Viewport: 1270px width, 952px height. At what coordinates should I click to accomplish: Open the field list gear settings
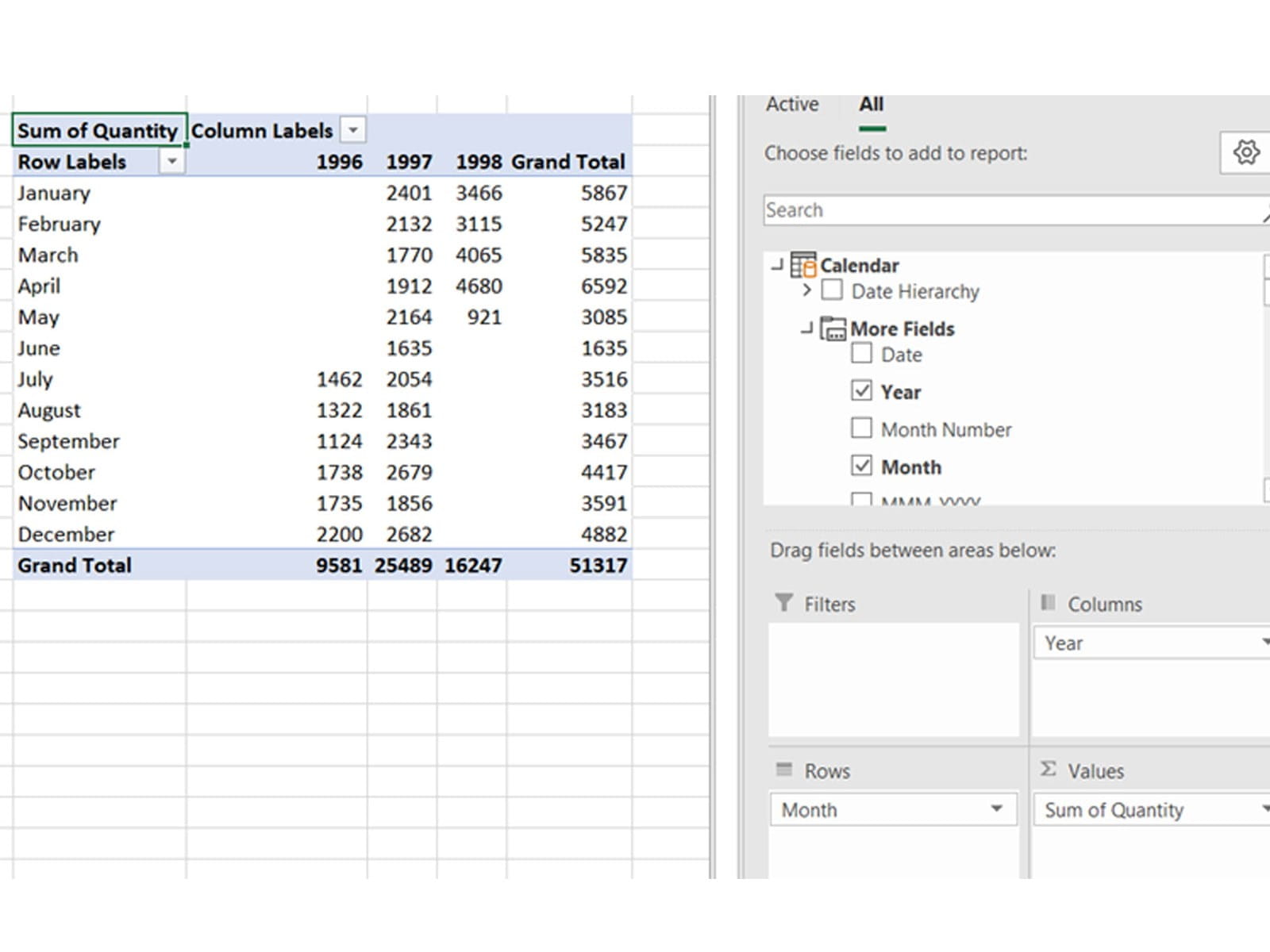(x=1245, y=152)
